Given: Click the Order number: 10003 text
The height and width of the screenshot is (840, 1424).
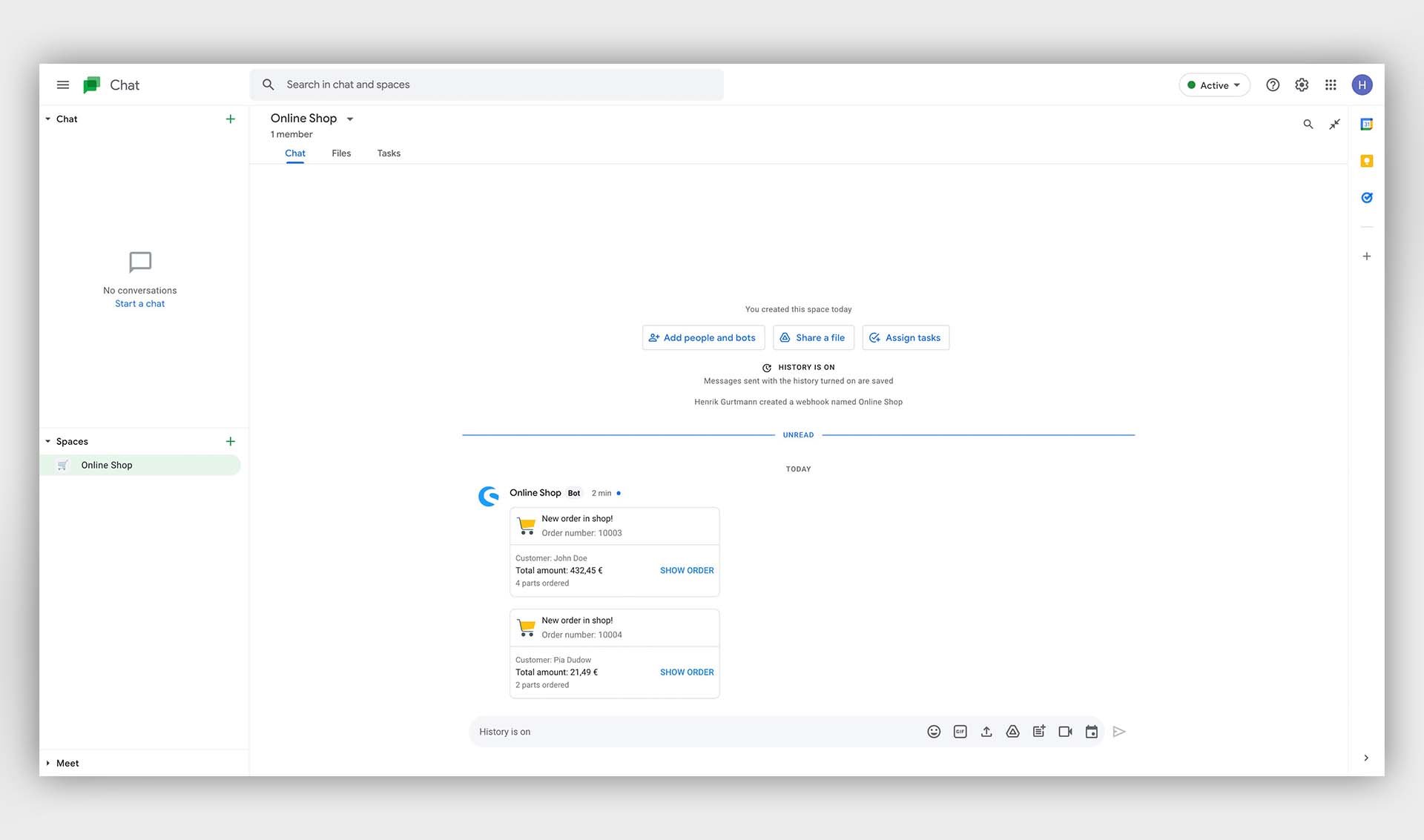Looking at the screenshot, I should point(581,533).
